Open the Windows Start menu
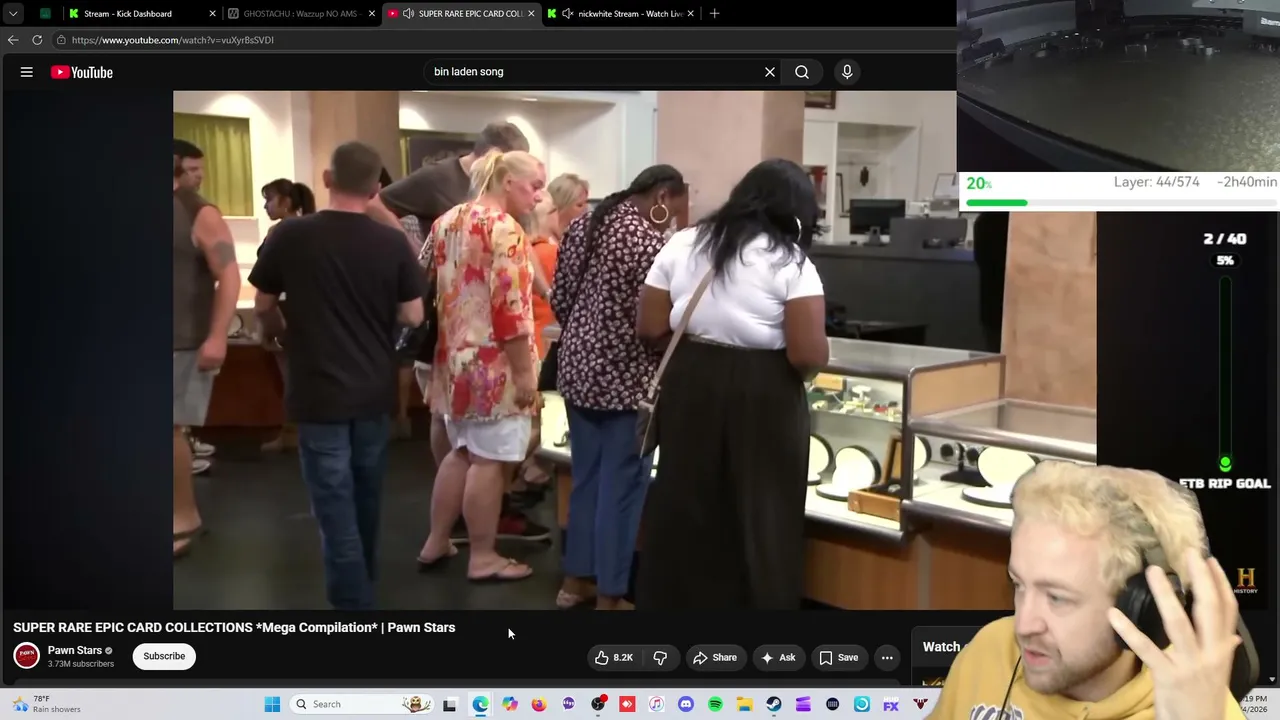This screenshot has height=720, width=1280. (272, 704)
